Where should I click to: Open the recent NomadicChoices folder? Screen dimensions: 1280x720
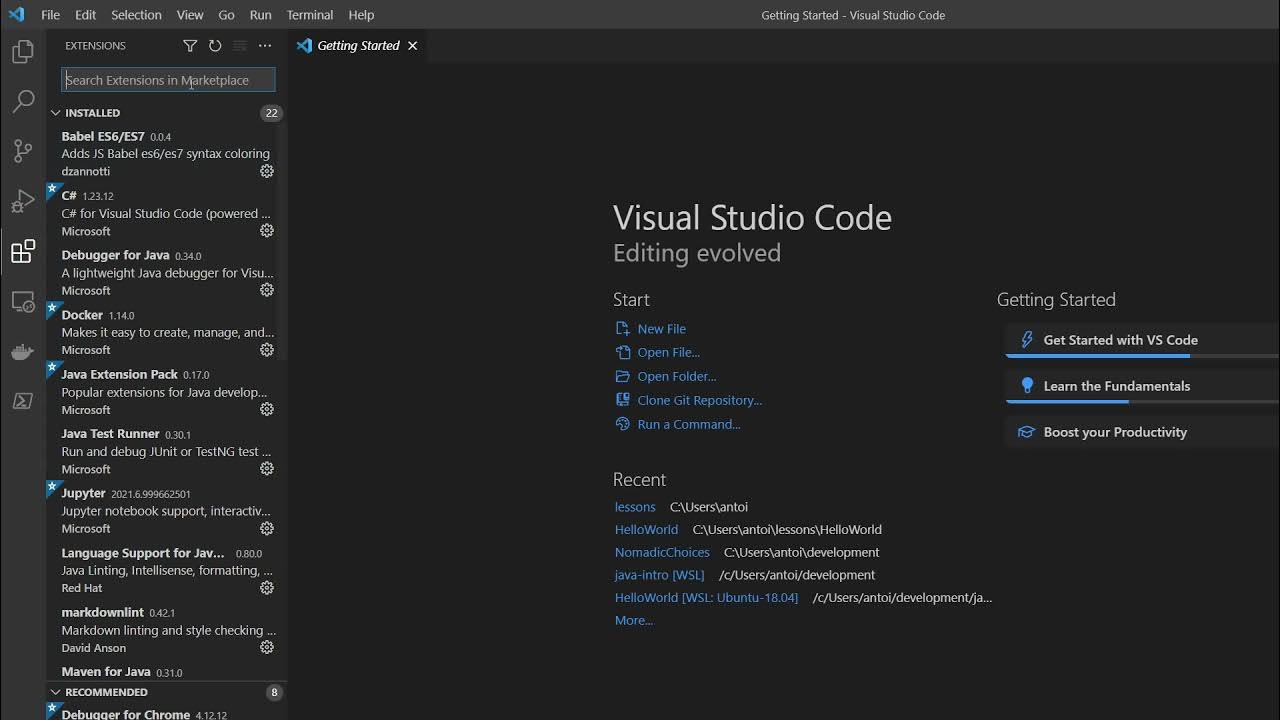pos(662,552)
